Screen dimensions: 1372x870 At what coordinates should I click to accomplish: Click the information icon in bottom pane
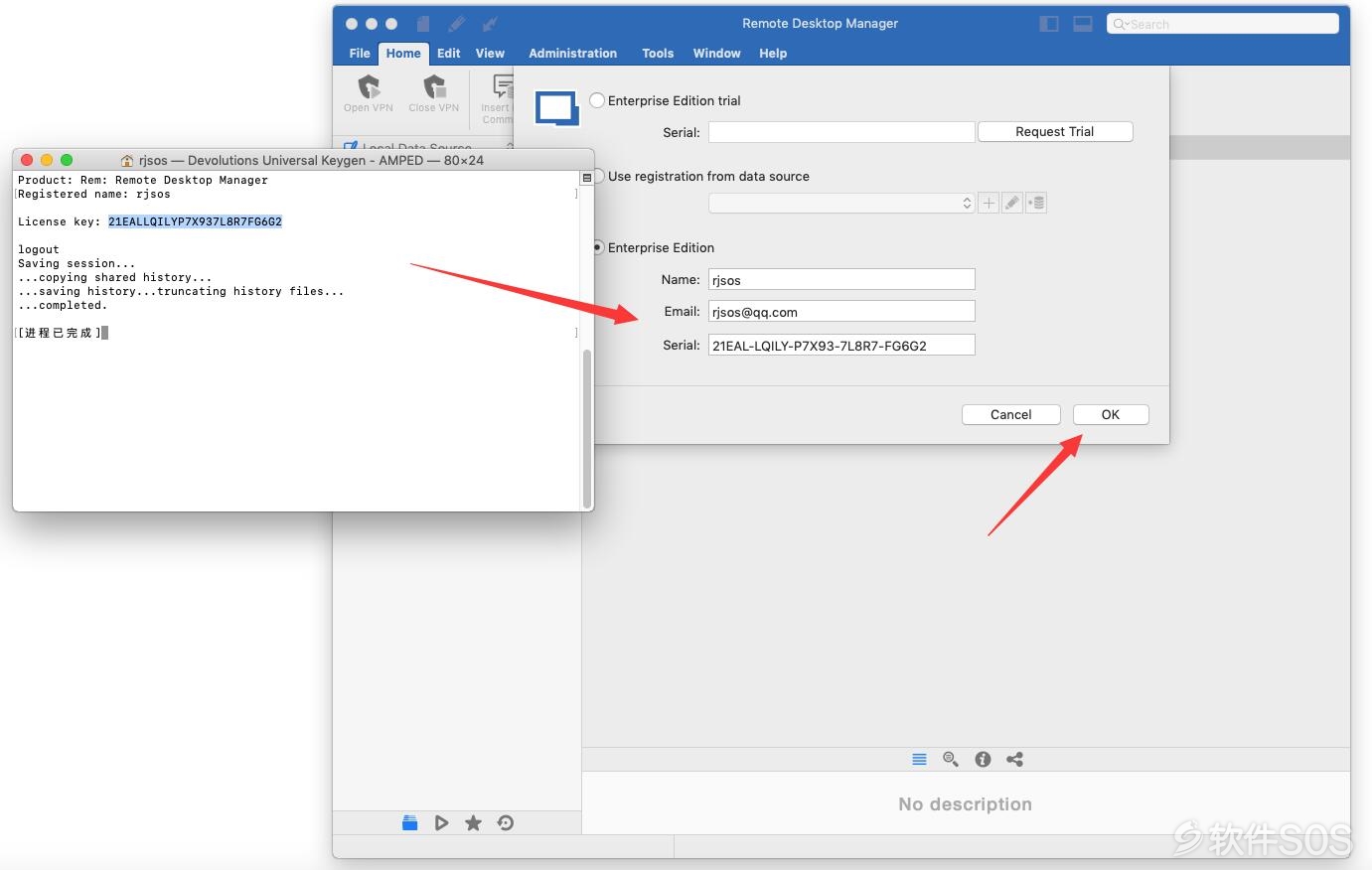tap(983, 759)
